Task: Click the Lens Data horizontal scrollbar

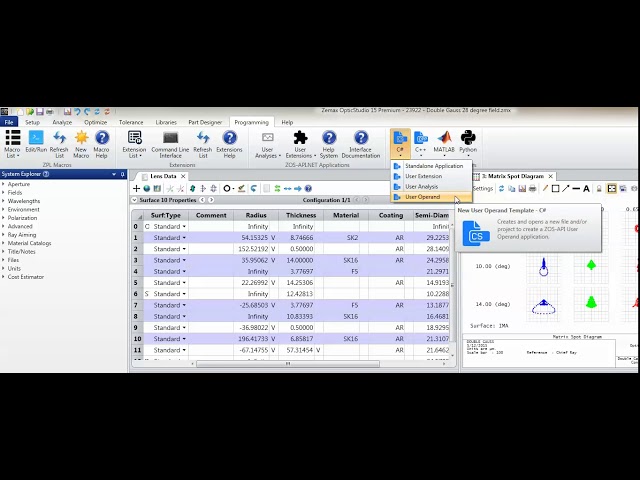Action: 288,364
